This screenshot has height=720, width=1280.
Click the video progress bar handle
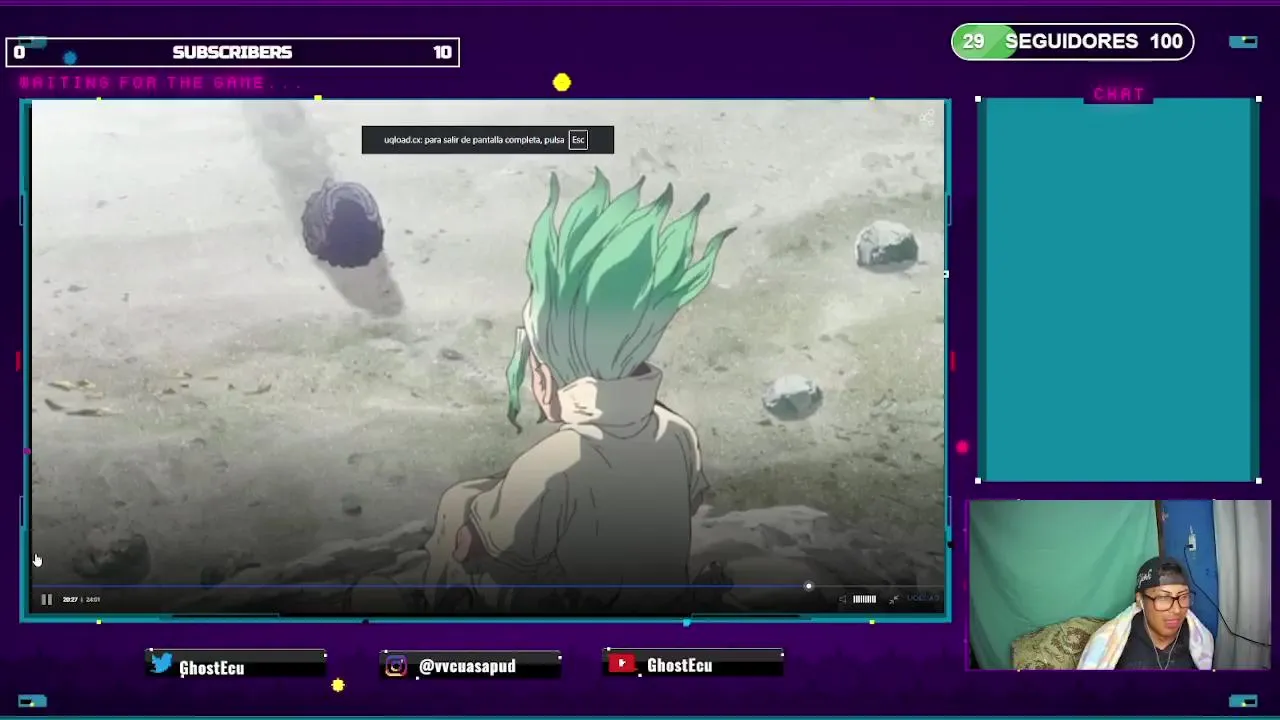(808, 587)
